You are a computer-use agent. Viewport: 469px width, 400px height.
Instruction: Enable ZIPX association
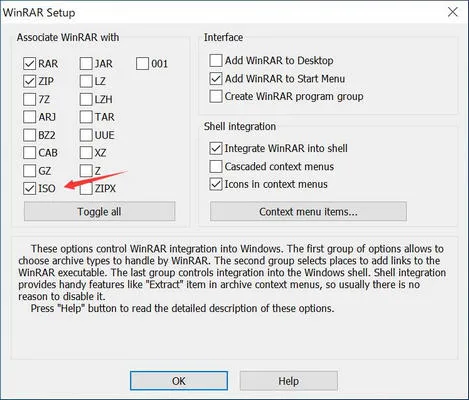coord(86,188)
